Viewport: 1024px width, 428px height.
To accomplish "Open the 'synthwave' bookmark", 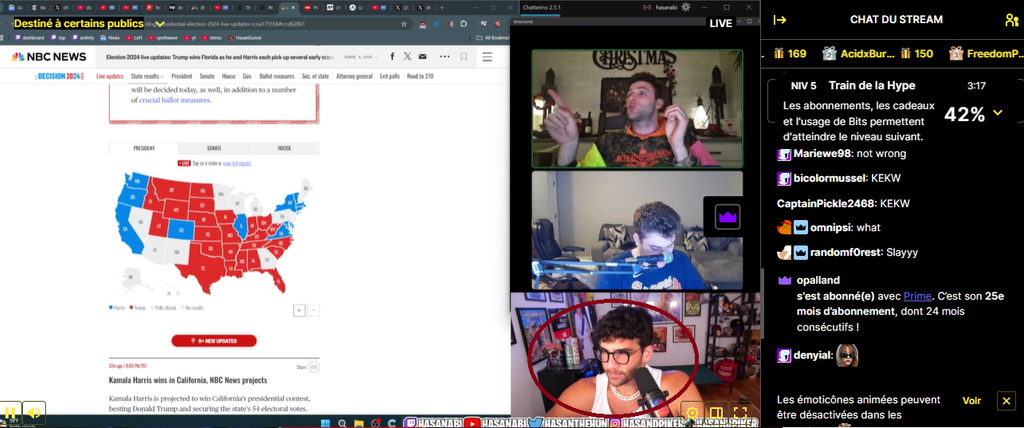I will tap(163, 38).
